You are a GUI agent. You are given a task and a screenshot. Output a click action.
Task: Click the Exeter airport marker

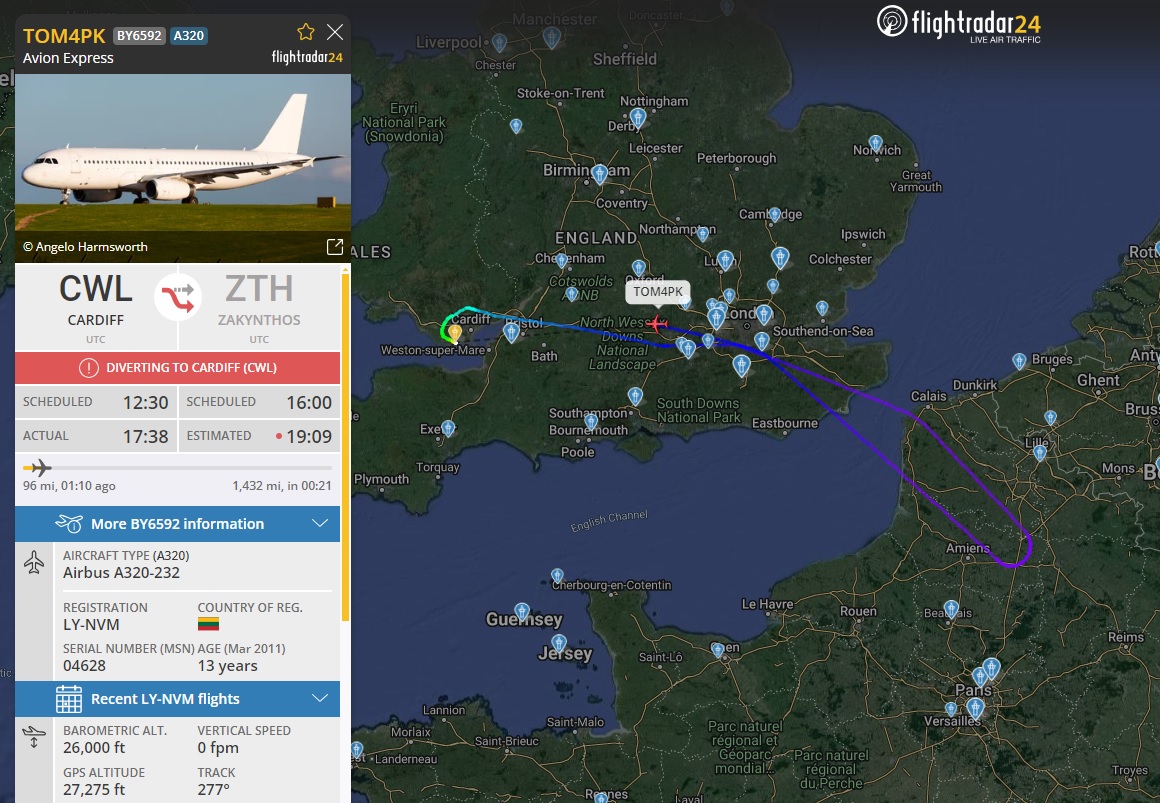tap(448, 429)
